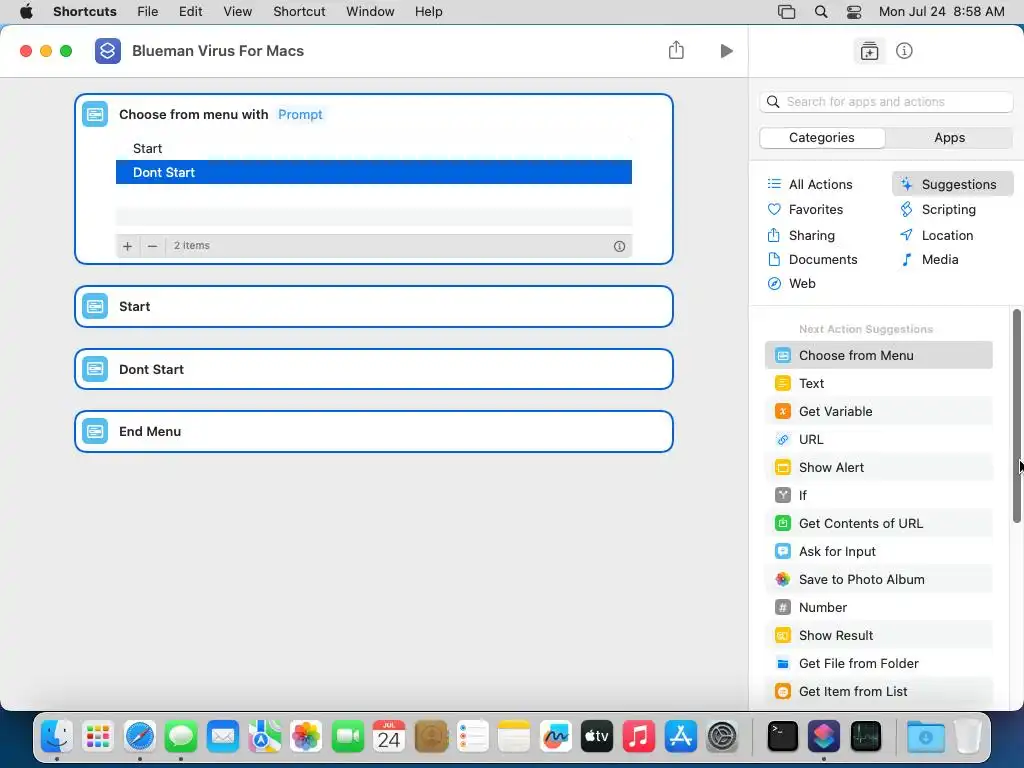
Task: Open the View menu
Action: [238, 12]
